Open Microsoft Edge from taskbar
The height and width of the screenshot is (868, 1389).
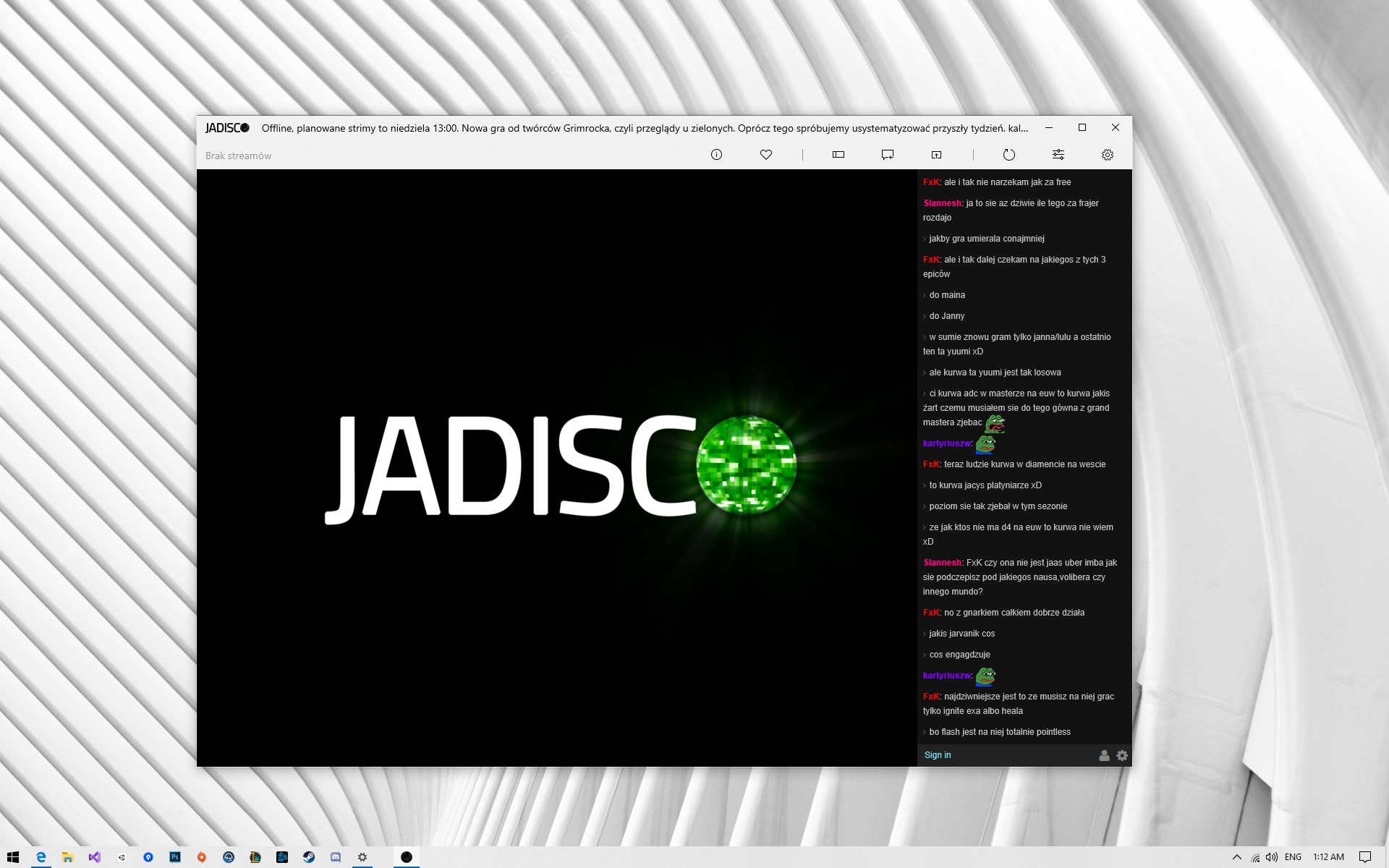41,857
